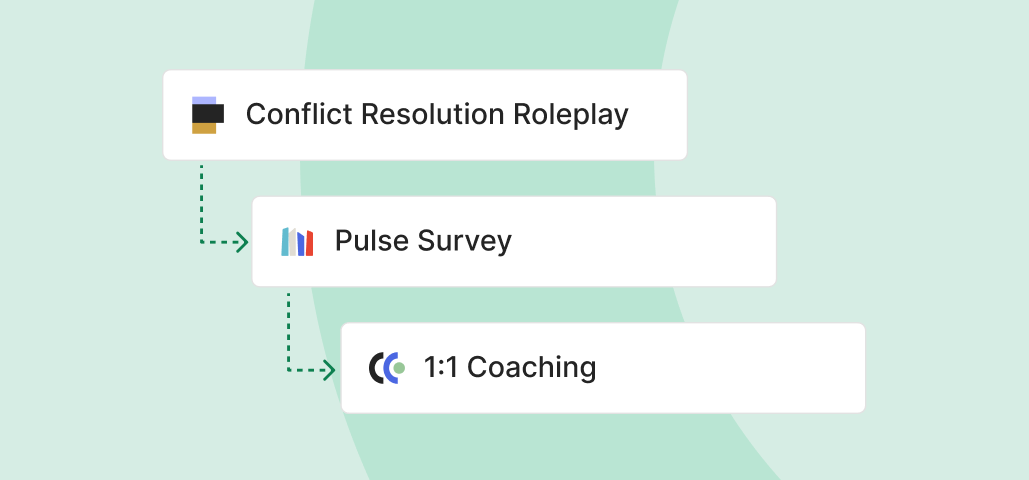Click the arrowhead pointing to 1:1 Coaching
The width and height of the screenshot is (1029, 480).
[330, 370]
